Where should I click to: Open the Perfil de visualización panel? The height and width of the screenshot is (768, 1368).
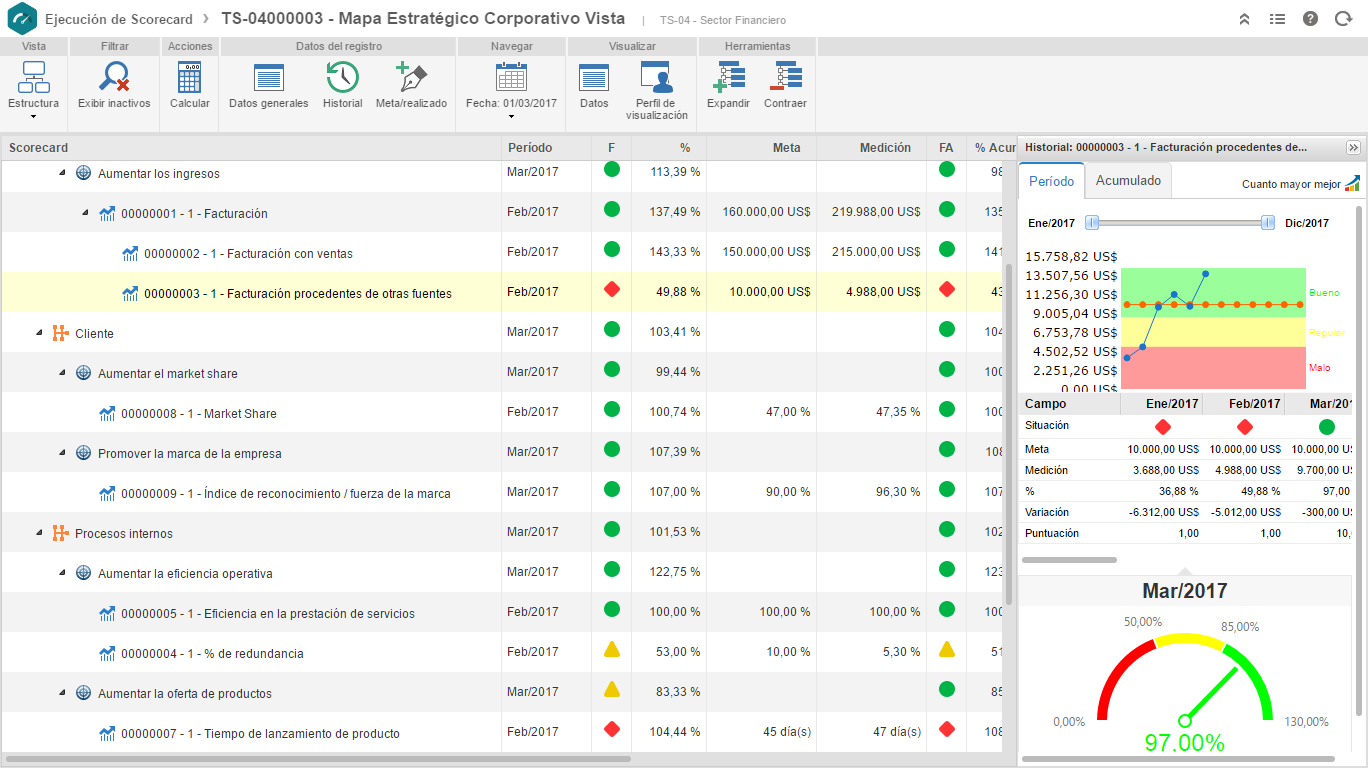655,87
